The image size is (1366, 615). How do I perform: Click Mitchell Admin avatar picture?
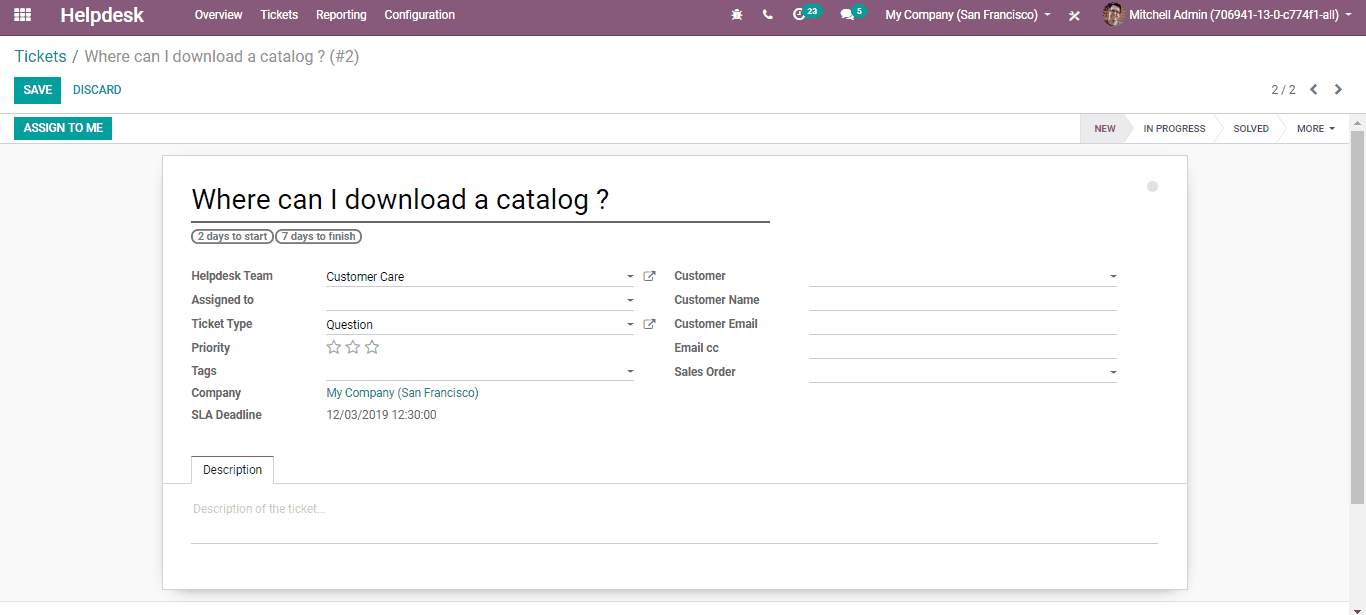(1113, 15)
